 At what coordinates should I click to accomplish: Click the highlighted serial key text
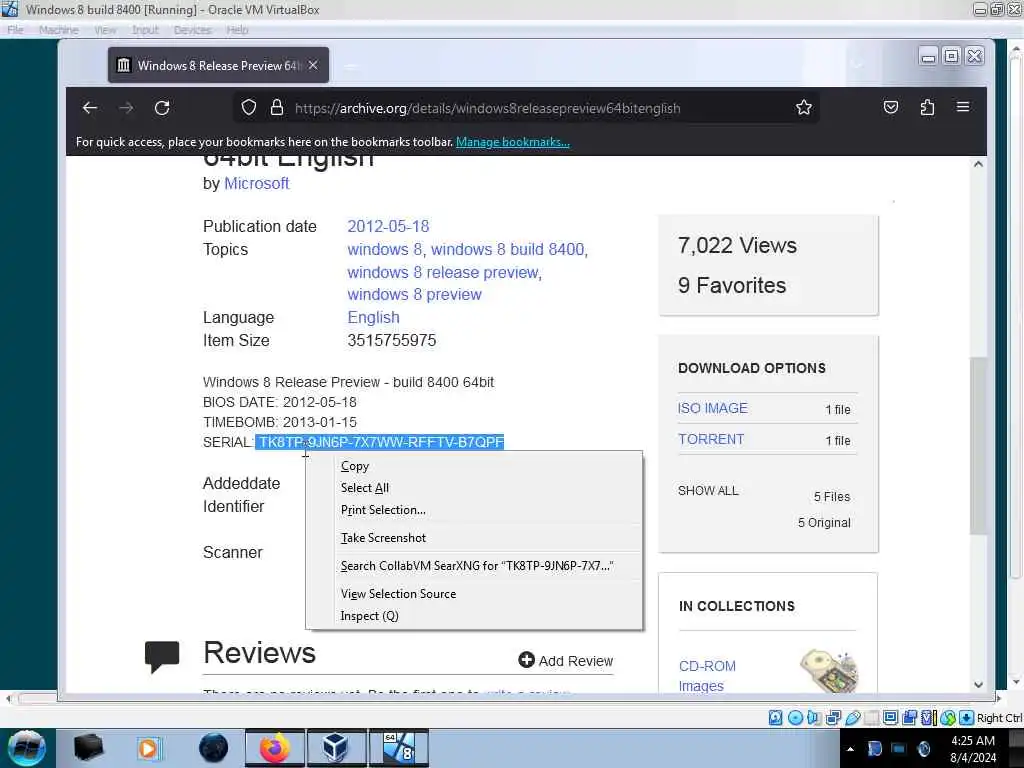pyautogui.click(x=381, y=442)
